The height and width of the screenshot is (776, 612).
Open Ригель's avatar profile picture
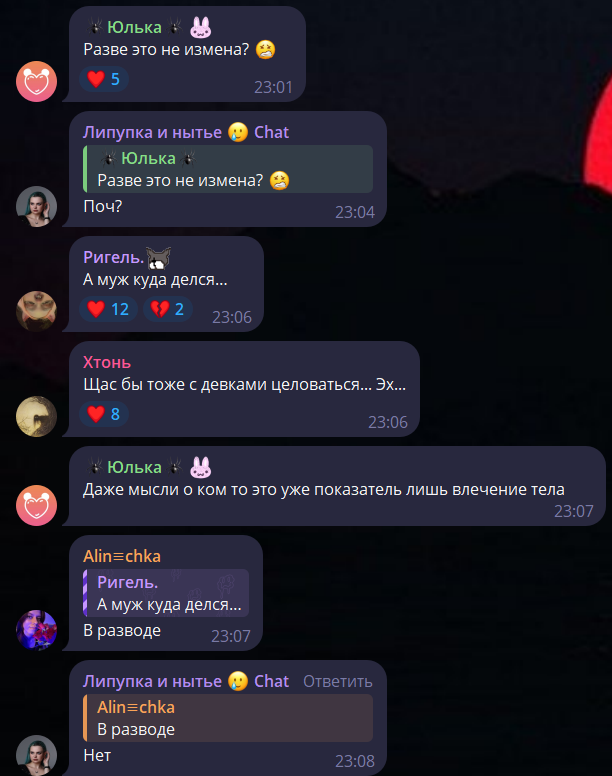tap(37, 311)
